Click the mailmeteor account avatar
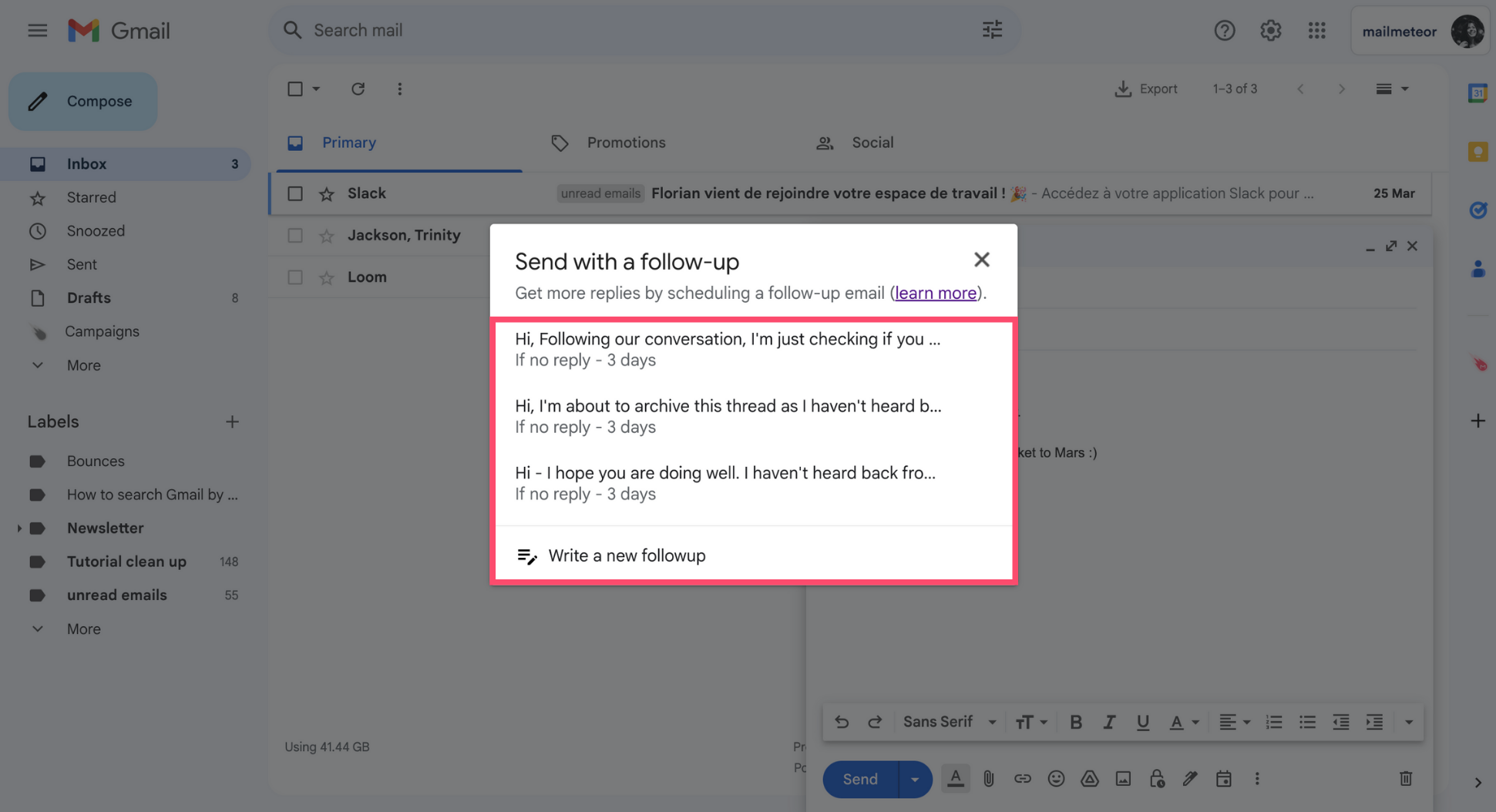Screen dimensions: 1496x812 click(x=1467, y=31)
